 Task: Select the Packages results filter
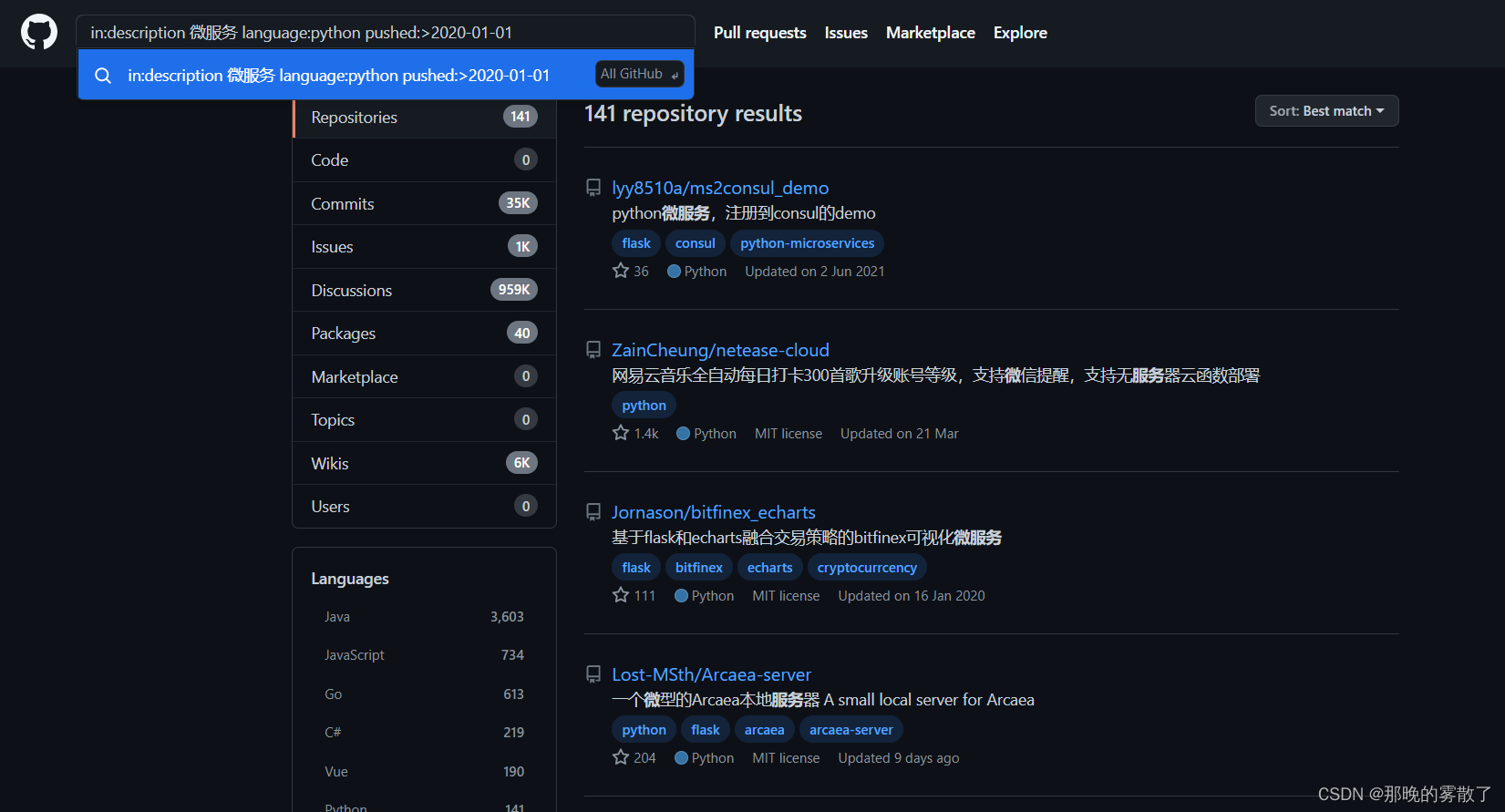(425, 333)
